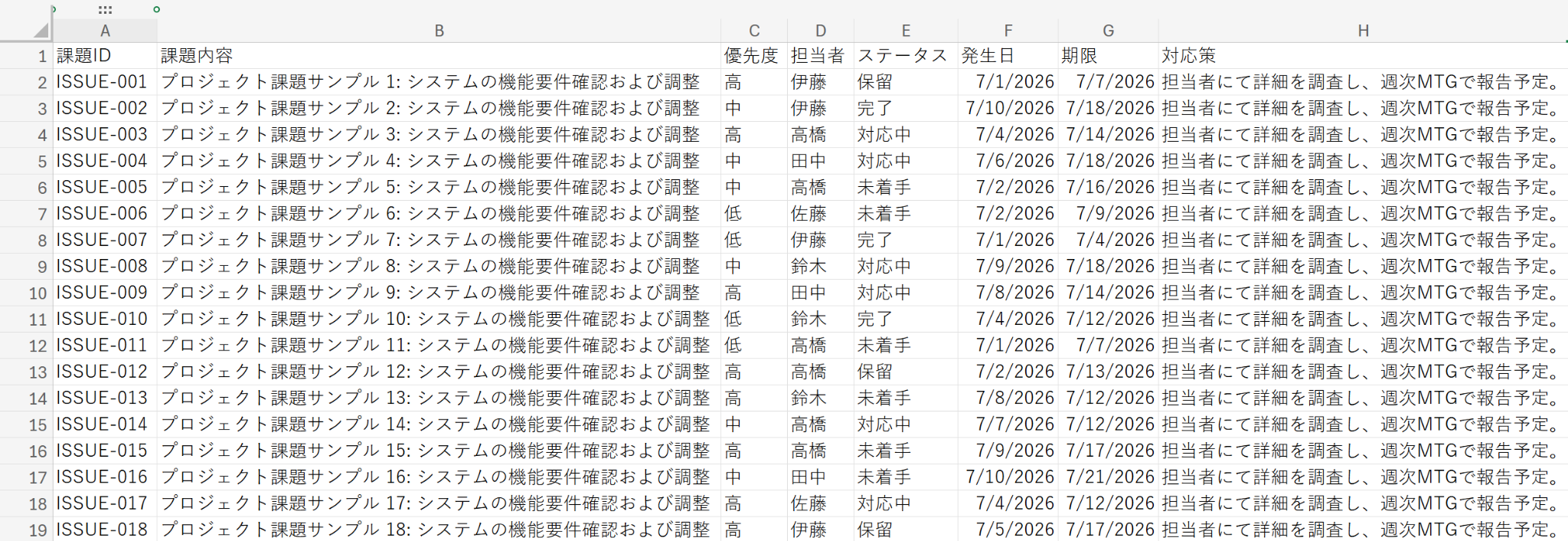
Task: Select column B header
Action: (x=439, y=31)
